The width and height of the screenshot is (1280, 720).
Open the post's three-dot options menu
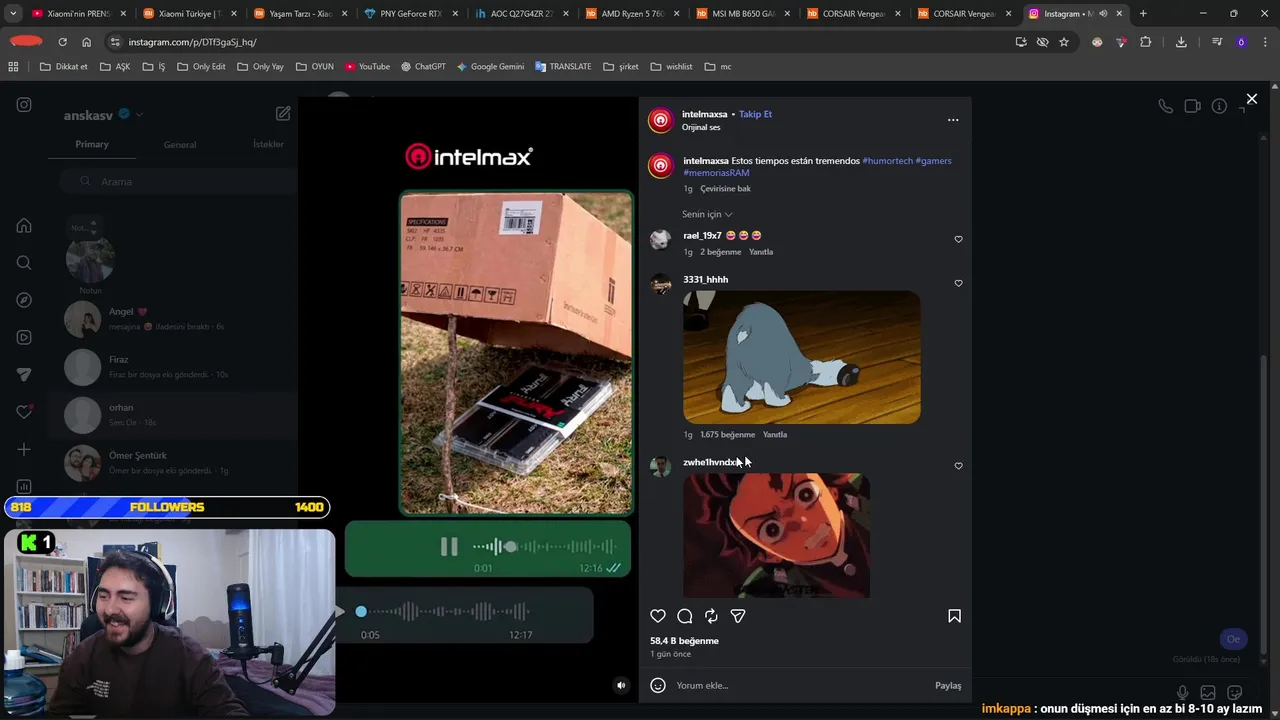953,120
